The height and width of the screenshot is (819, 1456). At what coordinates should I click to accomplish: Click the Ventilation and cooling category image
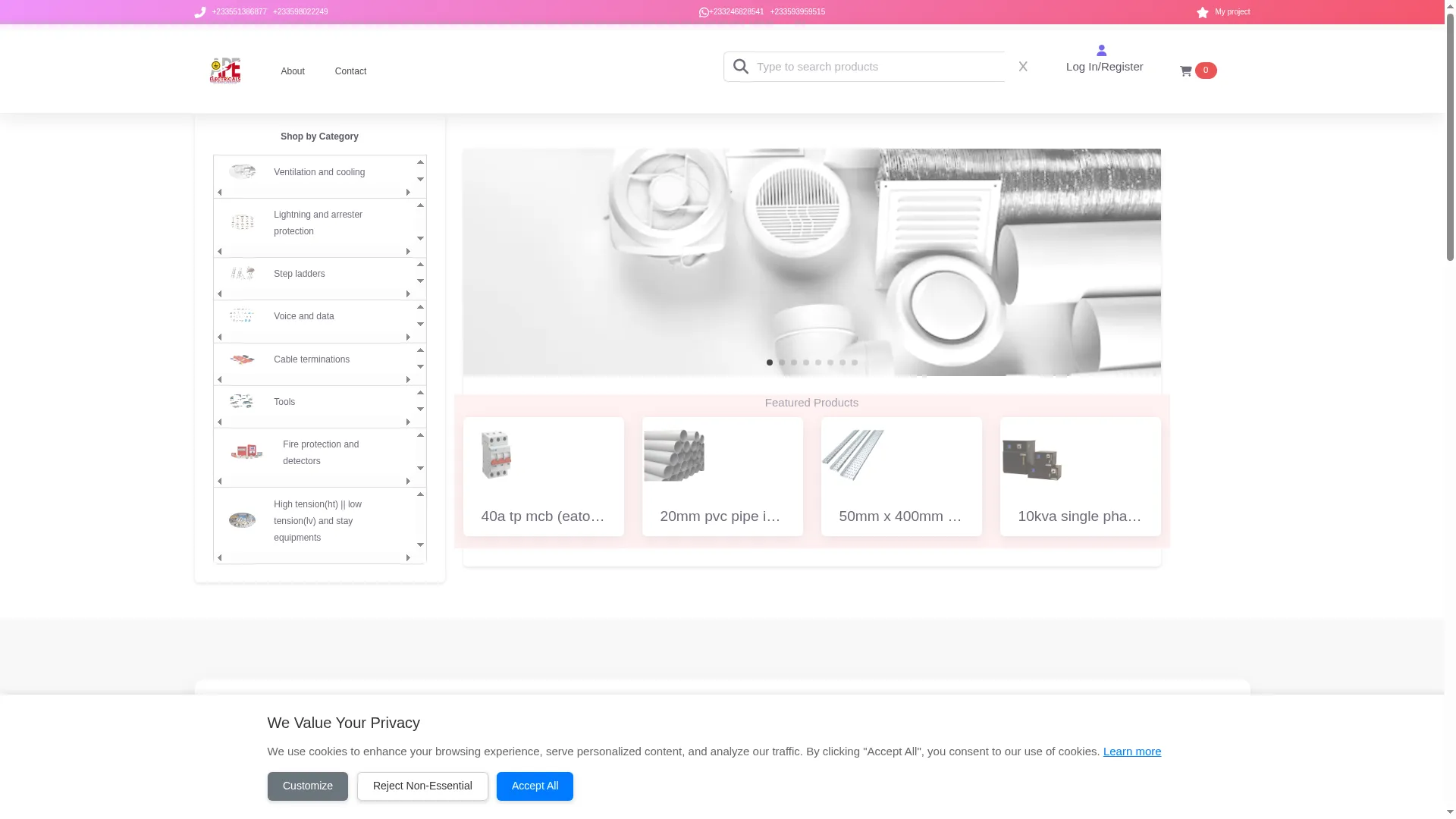(x=243, y=171)
